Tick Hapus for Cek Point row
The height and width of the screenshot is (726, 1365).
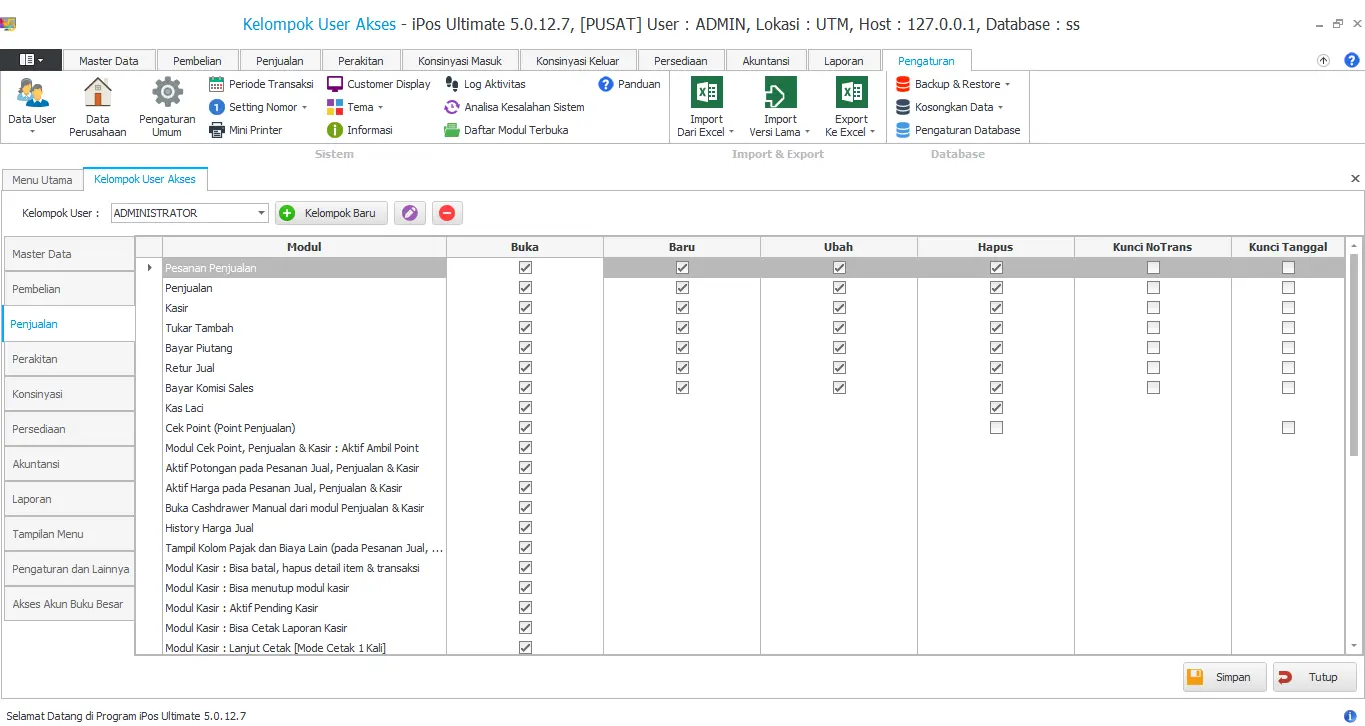996,428
